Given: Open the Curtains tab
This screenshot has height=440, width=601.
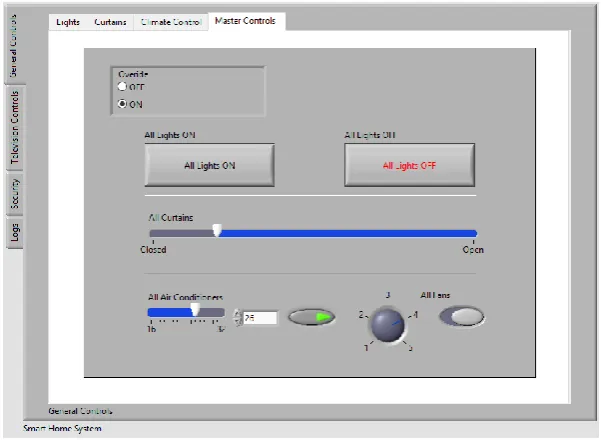Looking at the screenshot, I should tap(110, 22).
